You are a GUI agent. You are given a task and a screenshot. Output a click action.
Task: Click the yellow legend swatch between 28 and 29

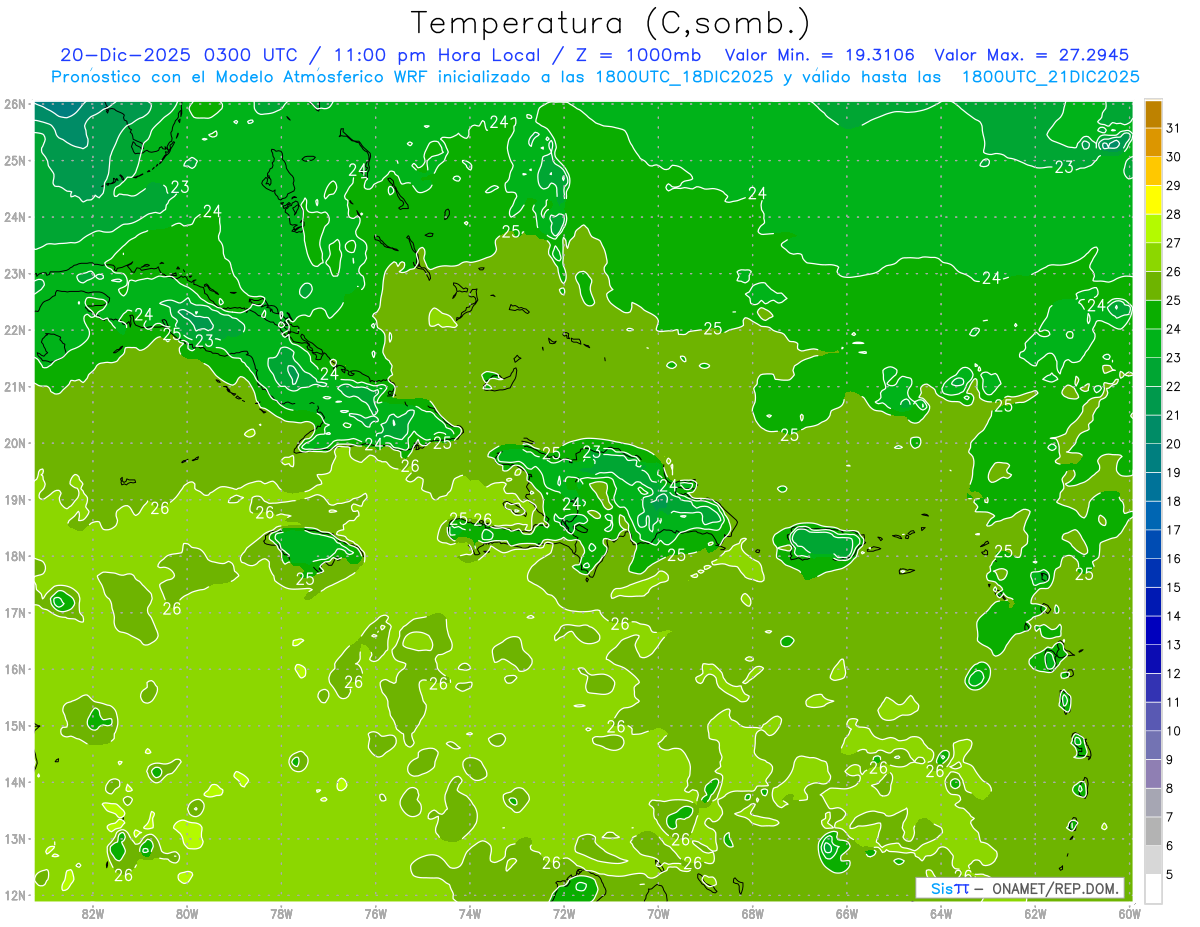(x=1153, y=200)
